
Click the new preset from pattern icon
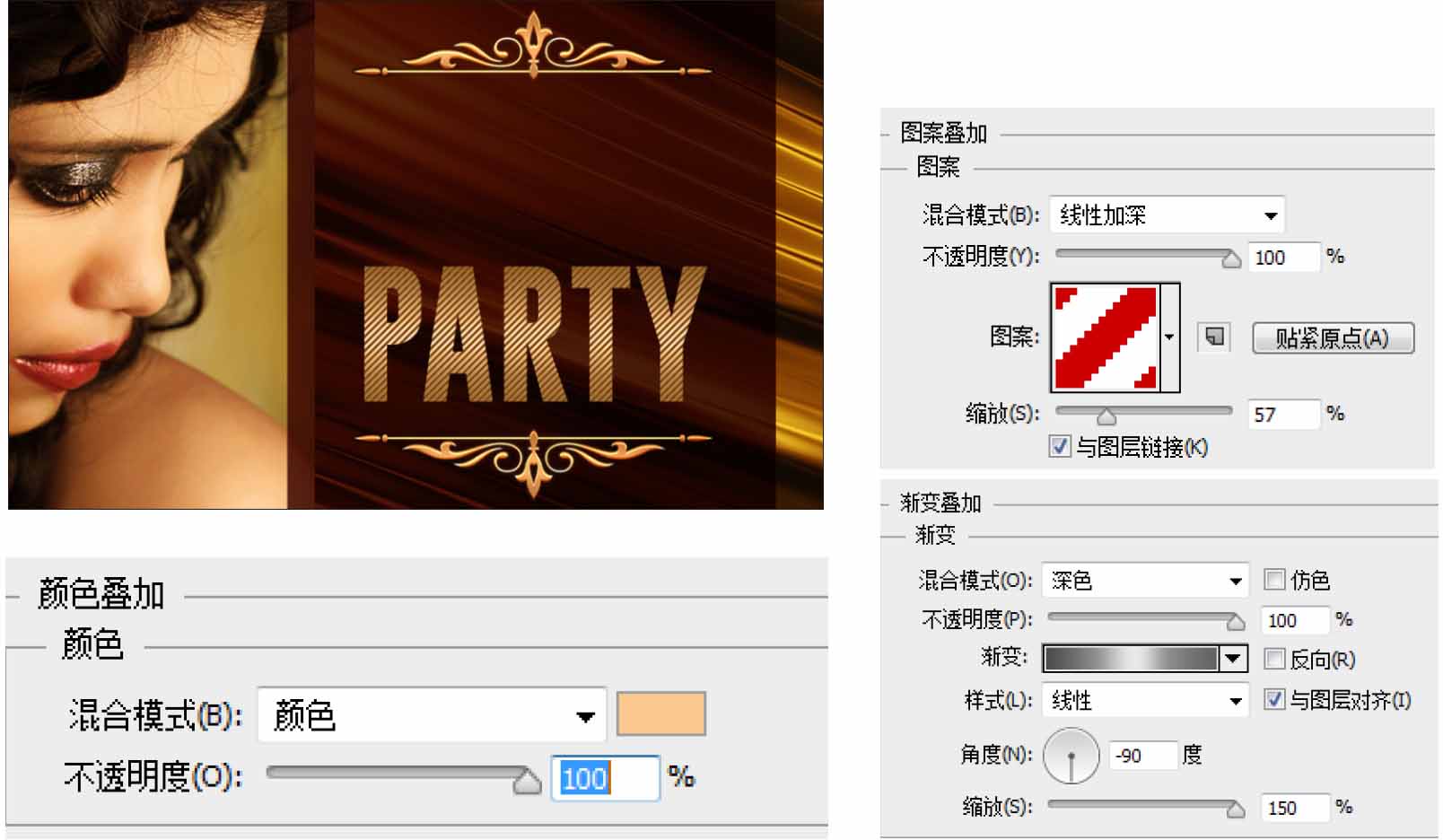pos(1213,337)
